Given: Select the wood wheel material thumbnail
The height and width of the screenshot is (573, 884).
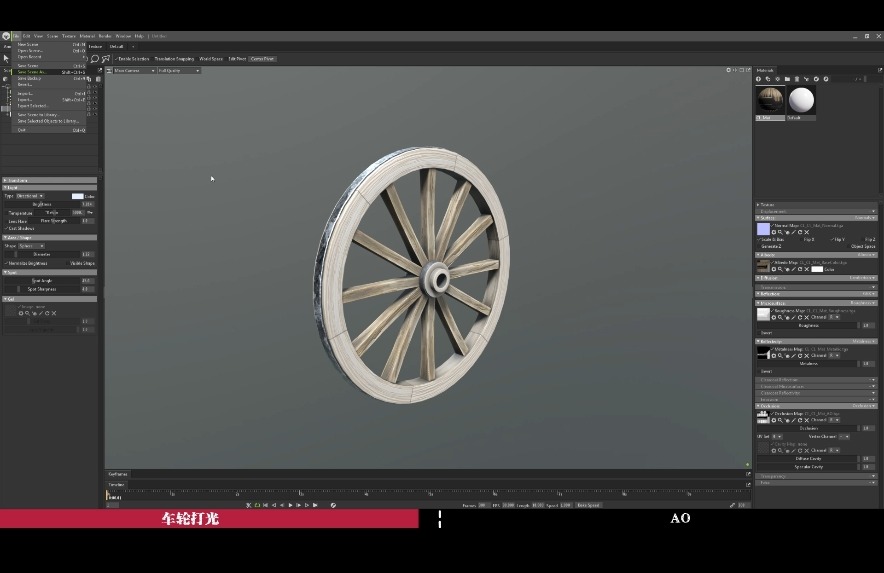Looking at the screenshot, I should [770, 100].
